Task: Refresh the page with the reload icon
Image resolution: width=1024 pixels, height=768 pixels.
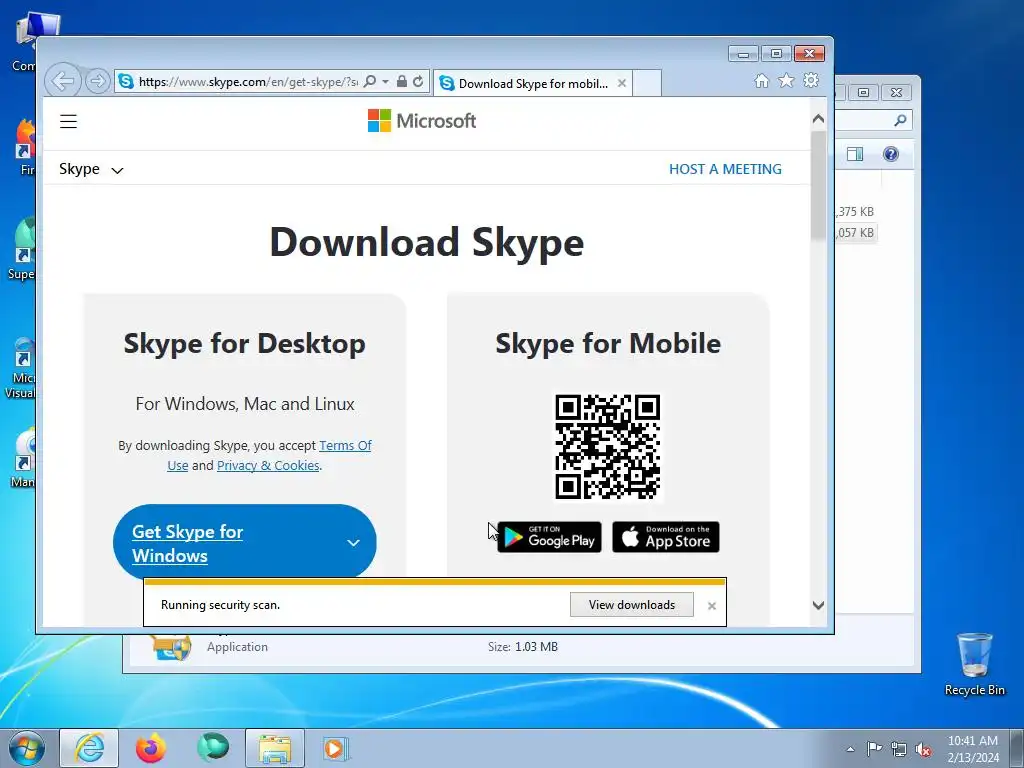Action: click(x=418, y=82)
